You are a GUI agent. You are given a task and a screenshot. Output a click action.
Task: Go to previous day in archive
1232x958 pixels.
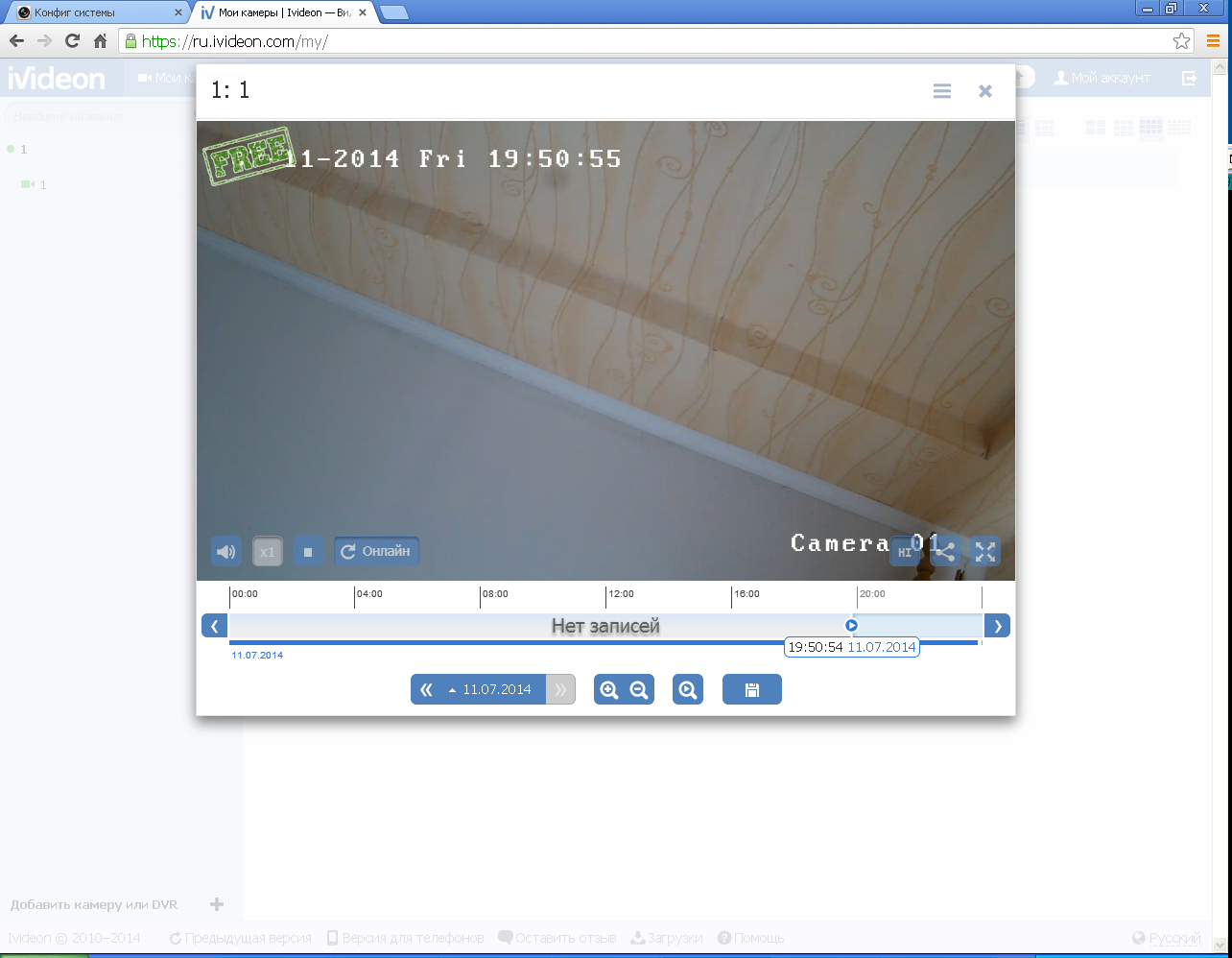pos(426,689)
